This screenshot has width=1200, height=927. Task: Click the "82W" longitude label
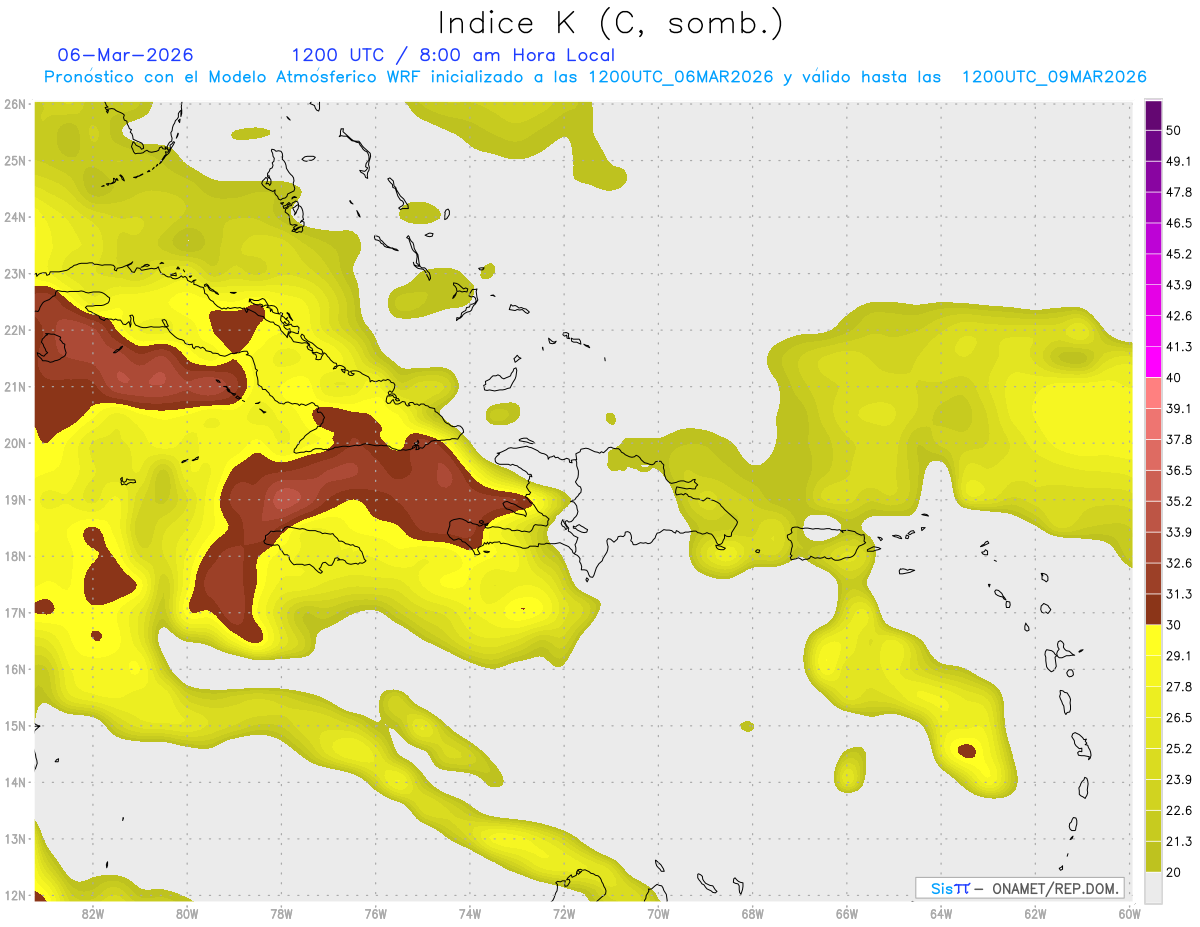93,914
